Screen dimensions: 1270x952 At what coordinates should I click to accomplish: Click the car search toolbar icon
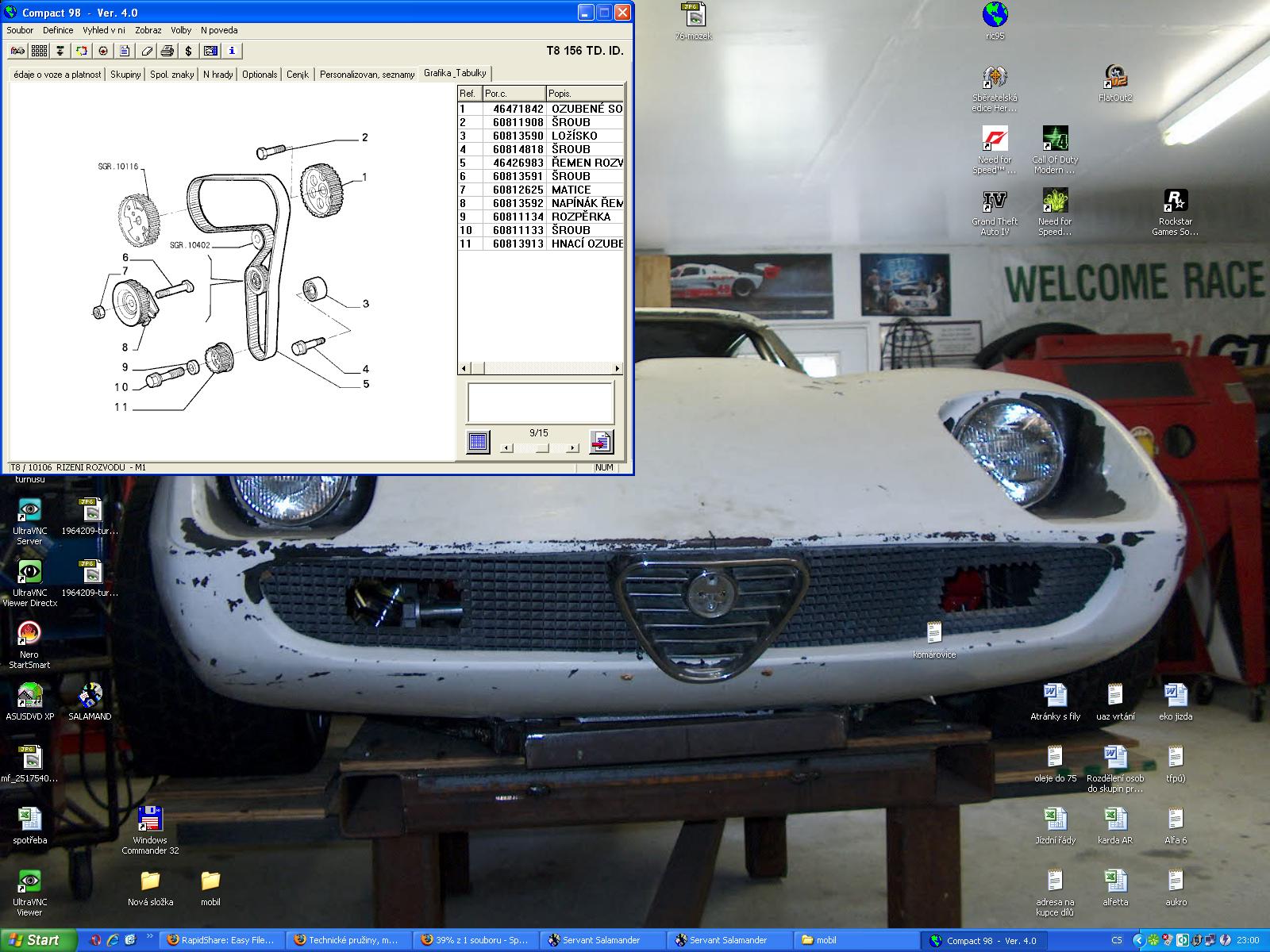tap(17, 51)
